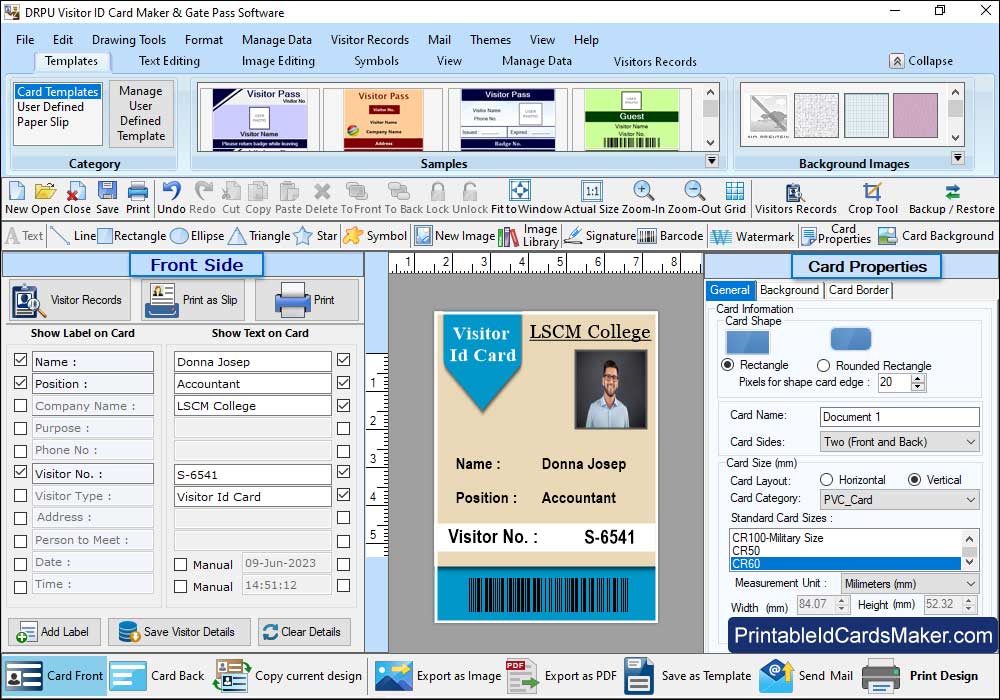The width and height of the screenshot is (1000, 700).
Task: Check the Manual box beside the date
Action: pyautogui.click(x=180, y=564)
